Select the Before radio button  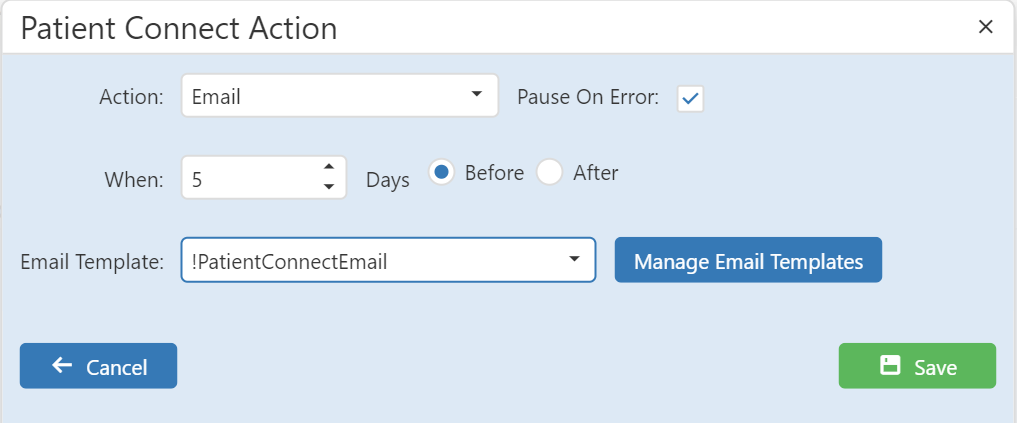(441, 172)
